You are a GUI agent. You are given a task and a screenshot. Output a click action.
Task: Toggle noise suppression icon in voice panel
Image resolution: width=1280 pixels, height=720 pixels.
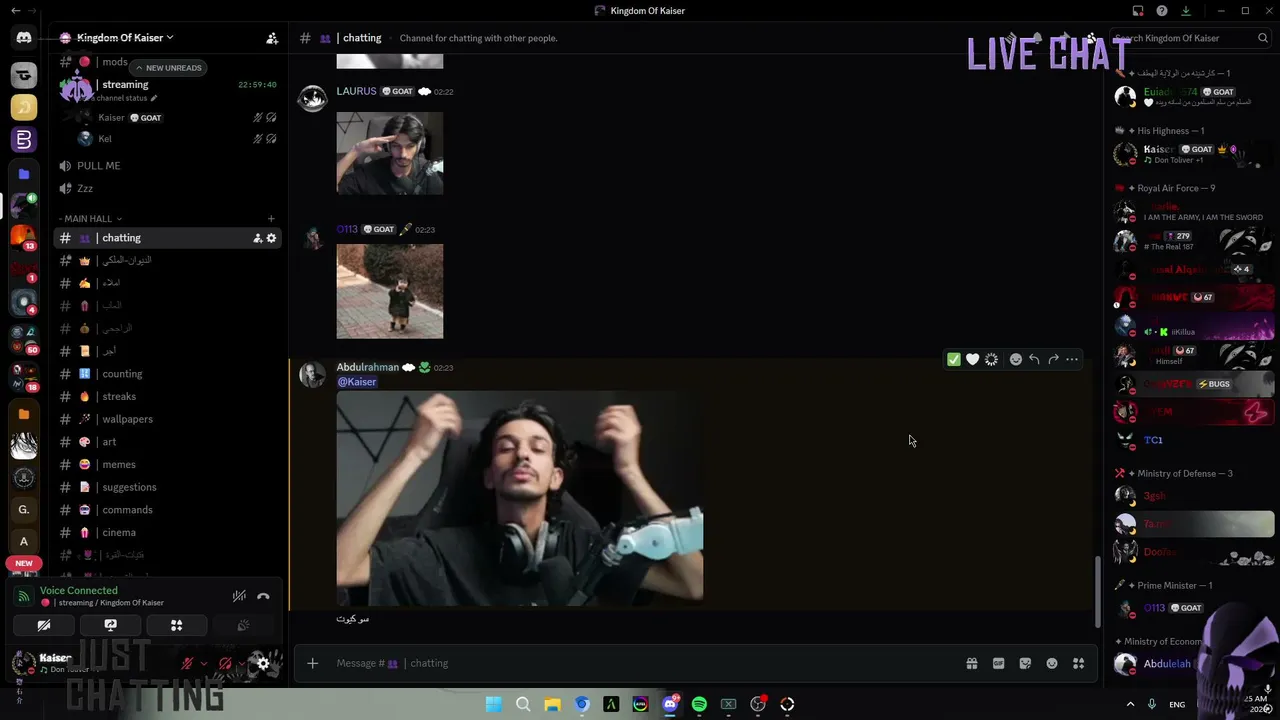[239, 597]
